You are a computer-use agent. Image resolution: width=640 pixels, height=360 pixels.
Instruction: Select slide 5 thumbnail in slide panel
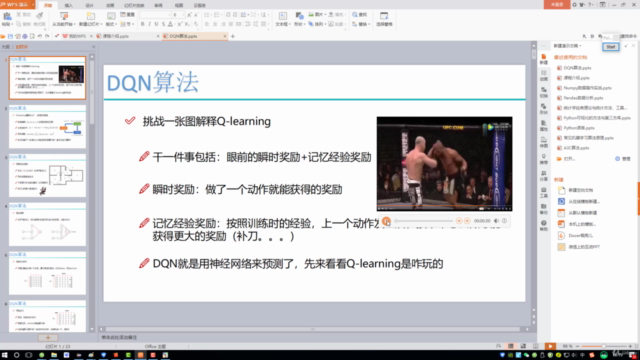point(47,273)
